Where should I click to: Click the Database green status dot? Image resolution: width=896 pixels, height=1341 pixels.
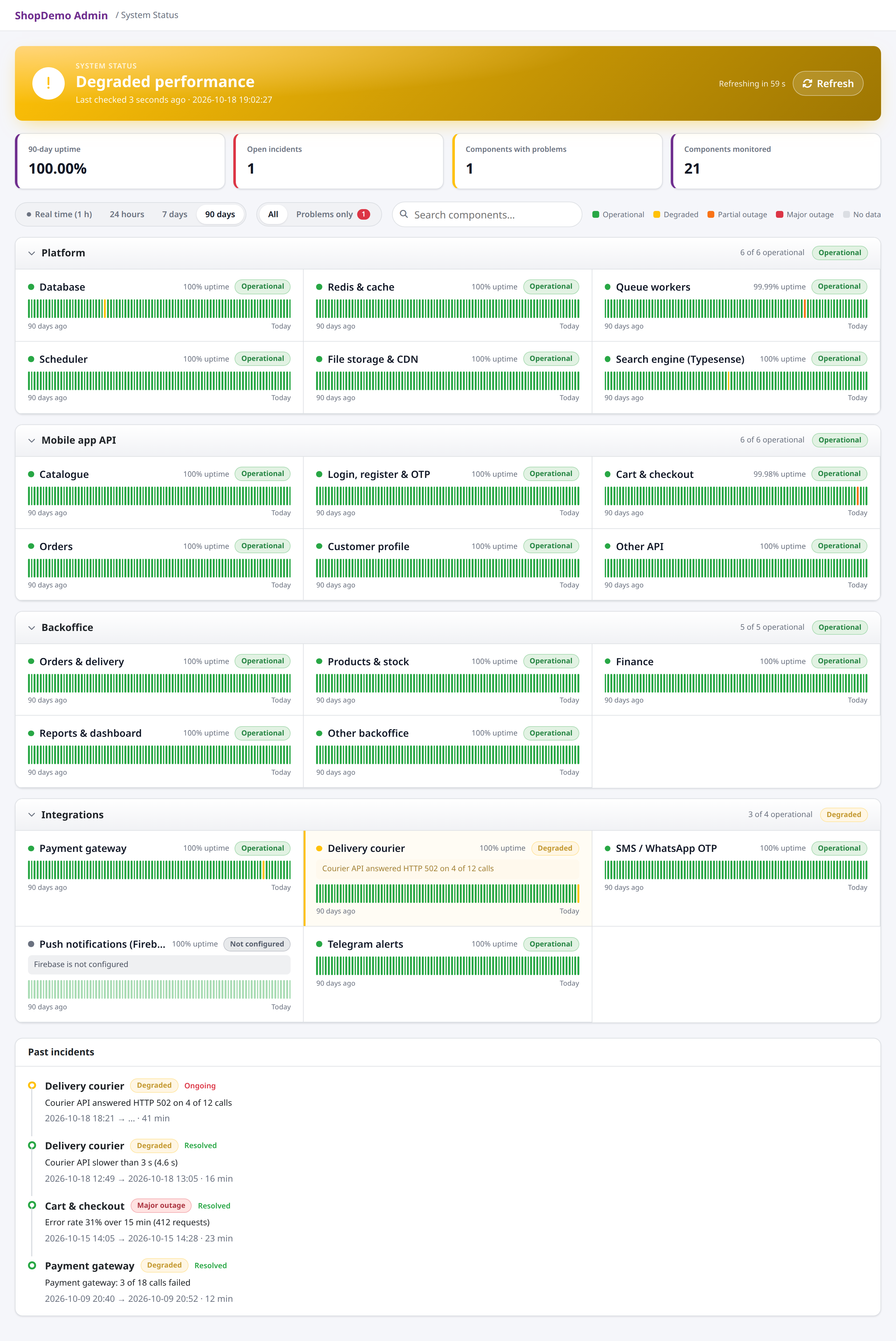31,287
